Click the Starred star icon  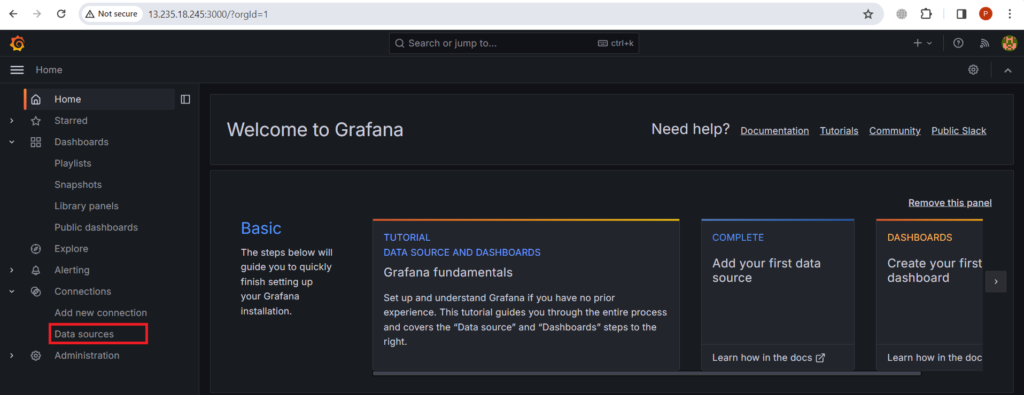[36, 121]
